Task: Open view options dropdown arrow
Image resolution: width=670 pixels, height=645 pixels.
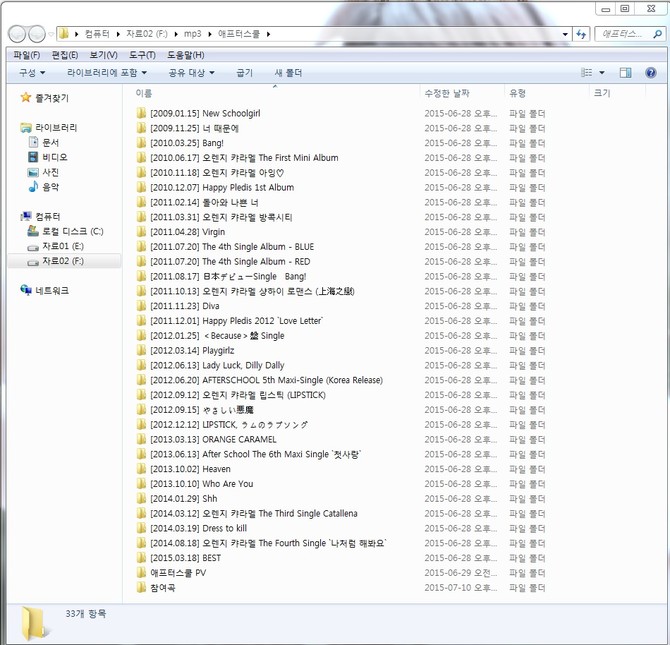Action: click(602, 73)
